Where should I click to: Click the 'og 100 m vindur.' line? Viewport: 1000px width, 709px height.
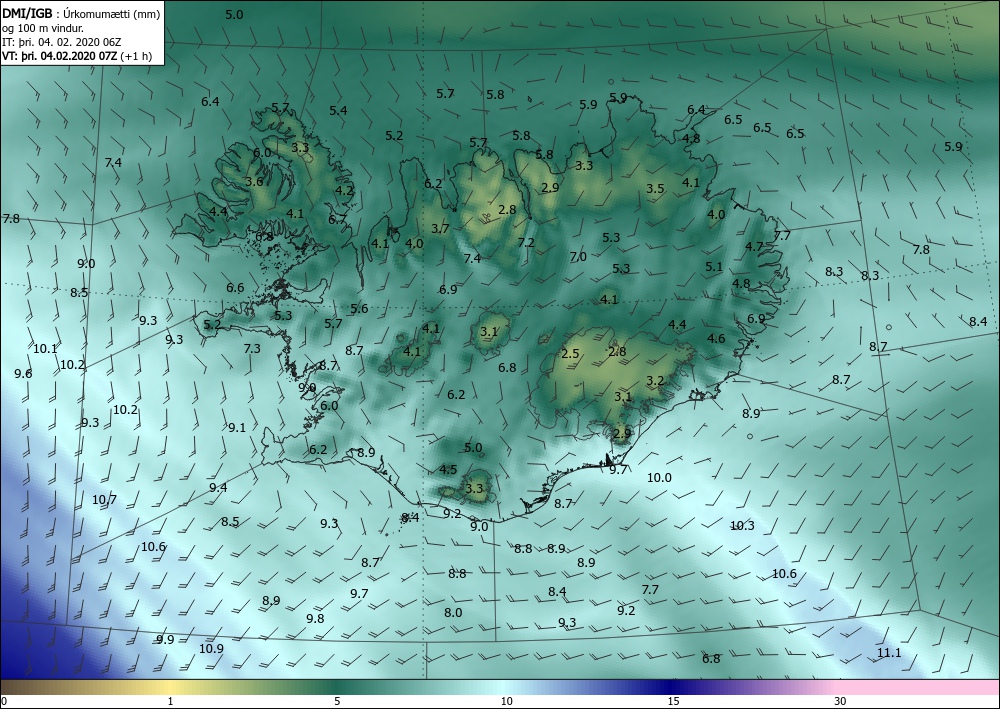tap(41, 28)
